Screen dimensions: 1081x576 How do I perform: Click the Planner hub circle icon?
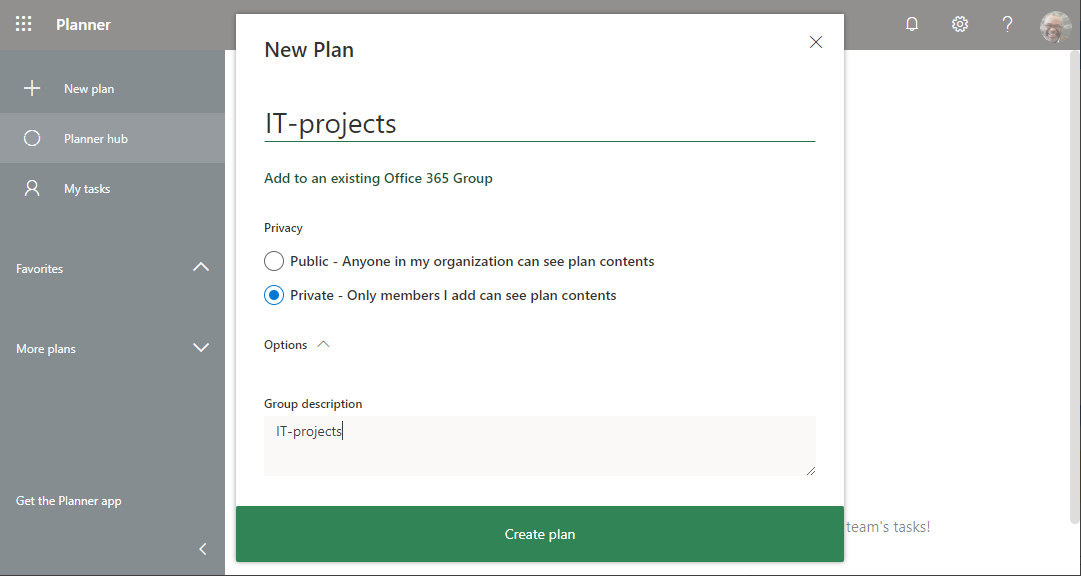pos(32,138)
